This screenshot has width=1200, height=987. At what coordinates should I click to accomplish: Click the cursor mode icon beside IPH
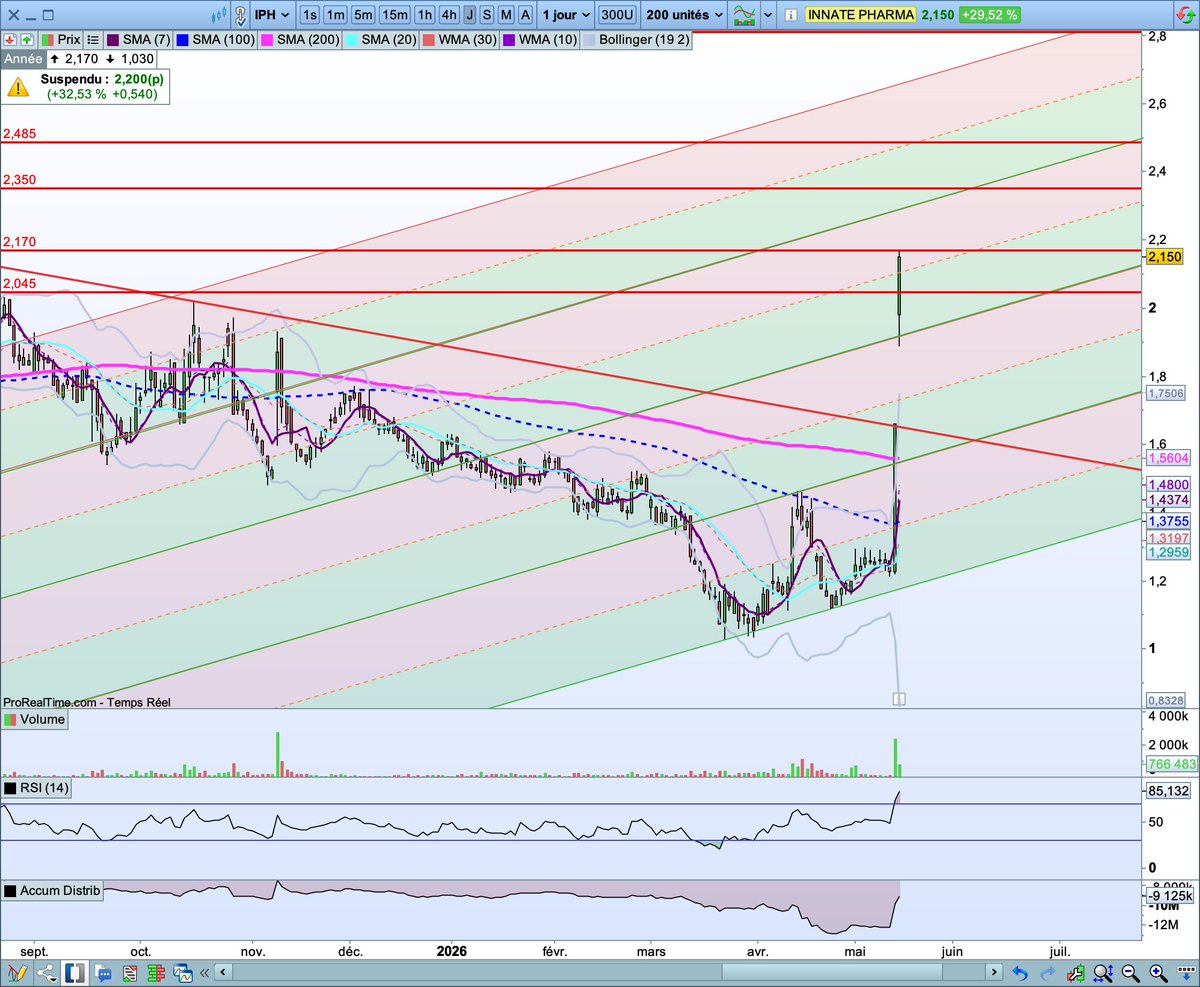(241, 17)
